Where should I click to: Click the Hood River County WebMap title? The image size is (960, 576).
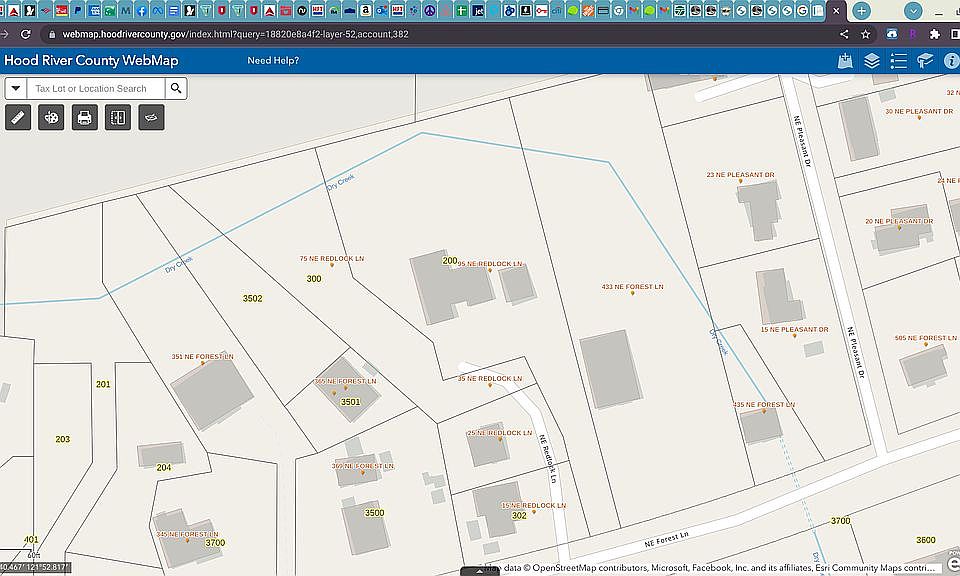click(91, 61)
